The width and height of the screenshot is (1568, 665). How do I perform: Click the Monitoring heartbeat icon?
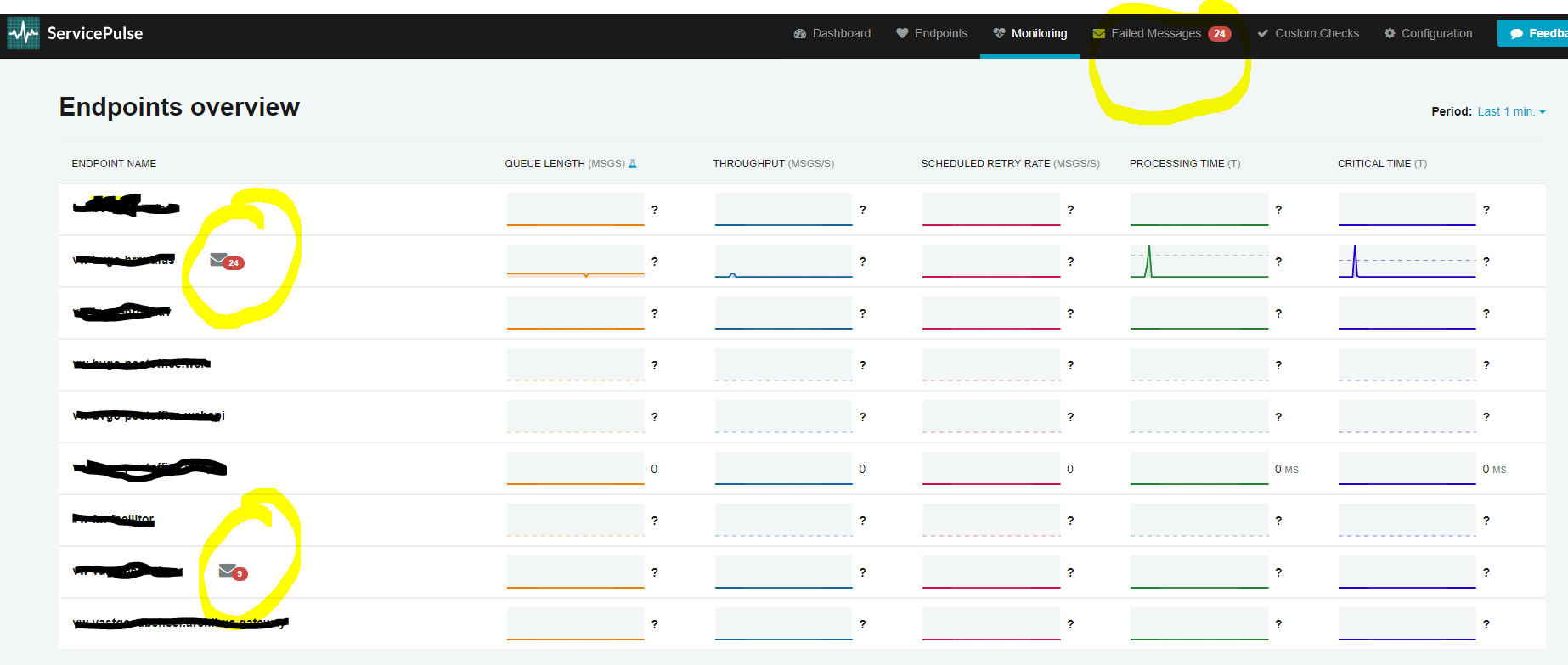click(999, 33)
